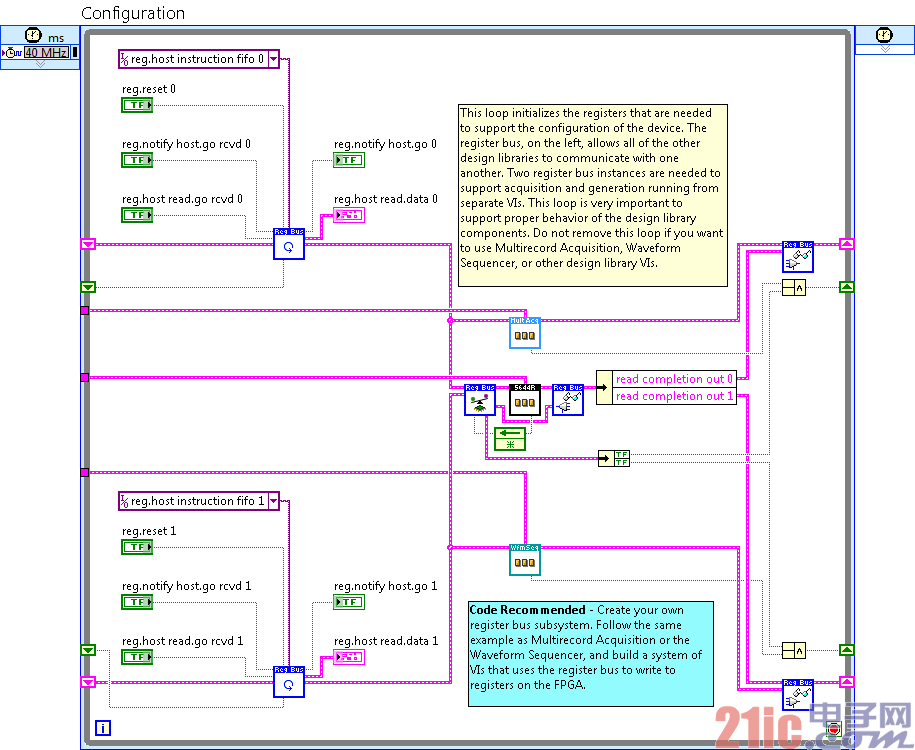Toggle reg.host read.go rcvd 0 boolean
The height and width of the screenshot is (750, 915).
click(x=137, y=215)
